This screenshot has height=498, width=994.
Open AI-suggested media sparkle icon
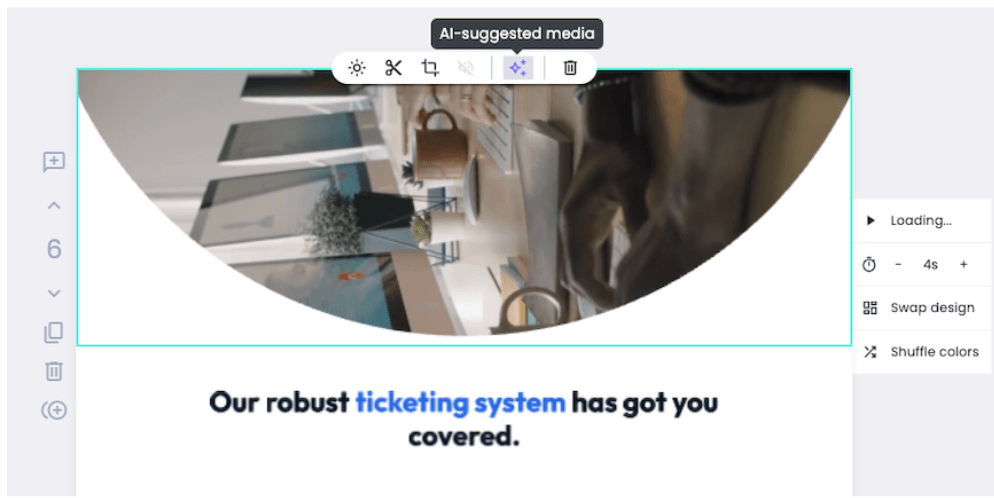(x=518, y=68)
